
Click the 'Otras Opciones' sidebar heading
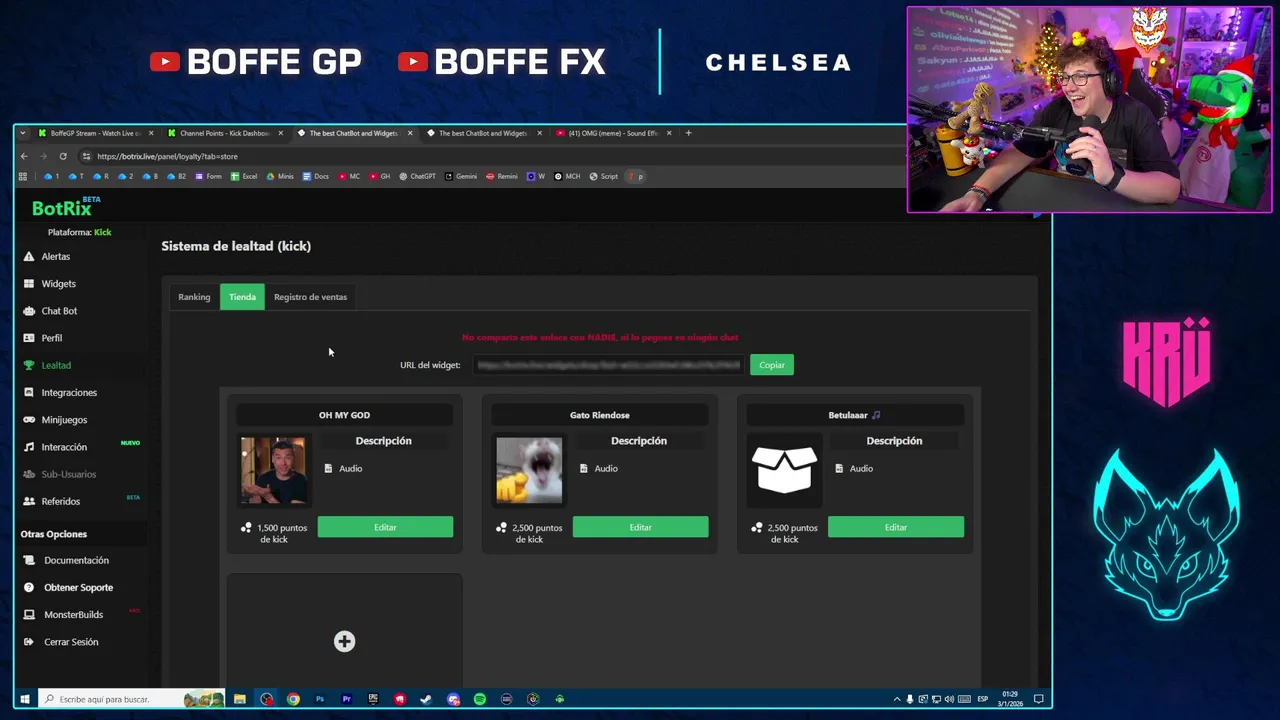pyautogui.click(x=54, y=534)
